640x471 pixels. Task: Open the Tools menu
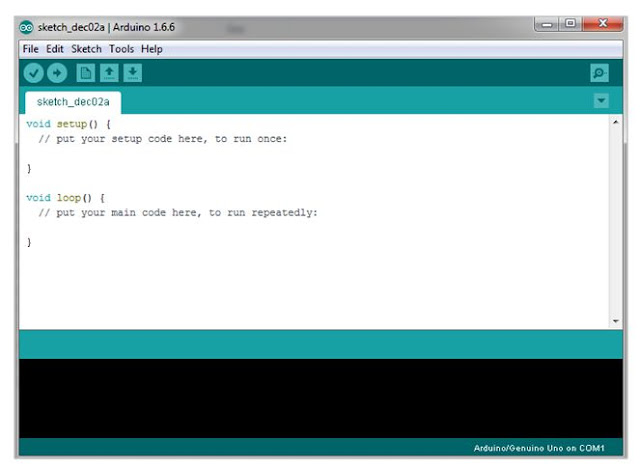121,49
